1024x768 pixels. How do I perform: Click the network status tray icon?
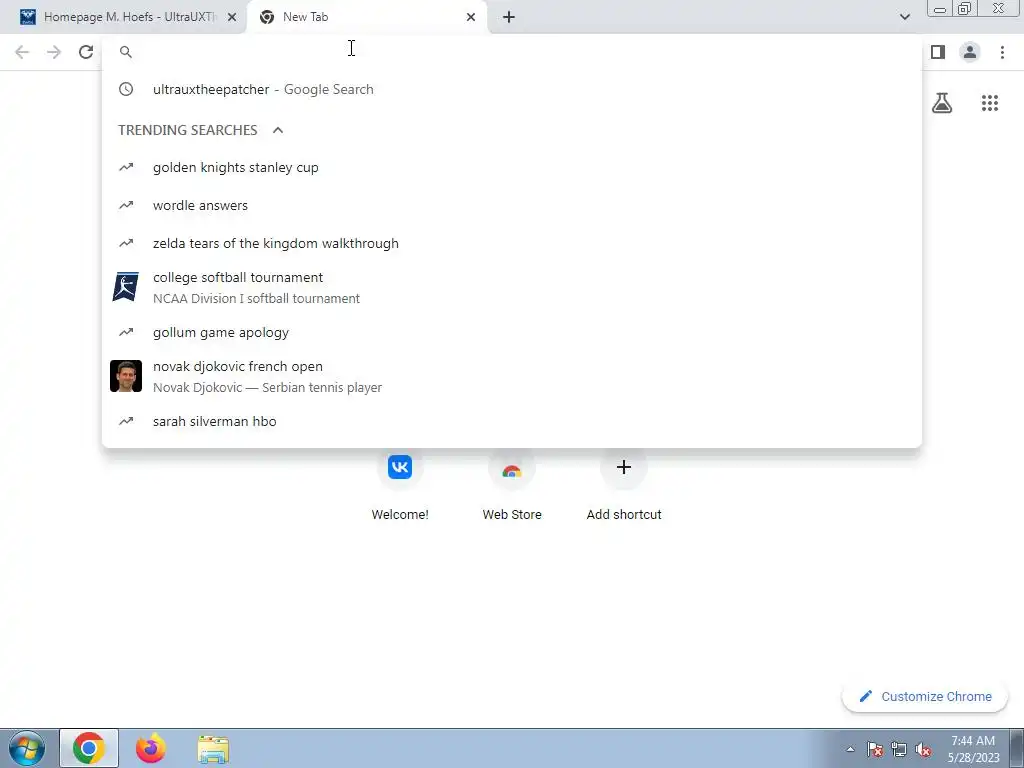pos(899,749)
